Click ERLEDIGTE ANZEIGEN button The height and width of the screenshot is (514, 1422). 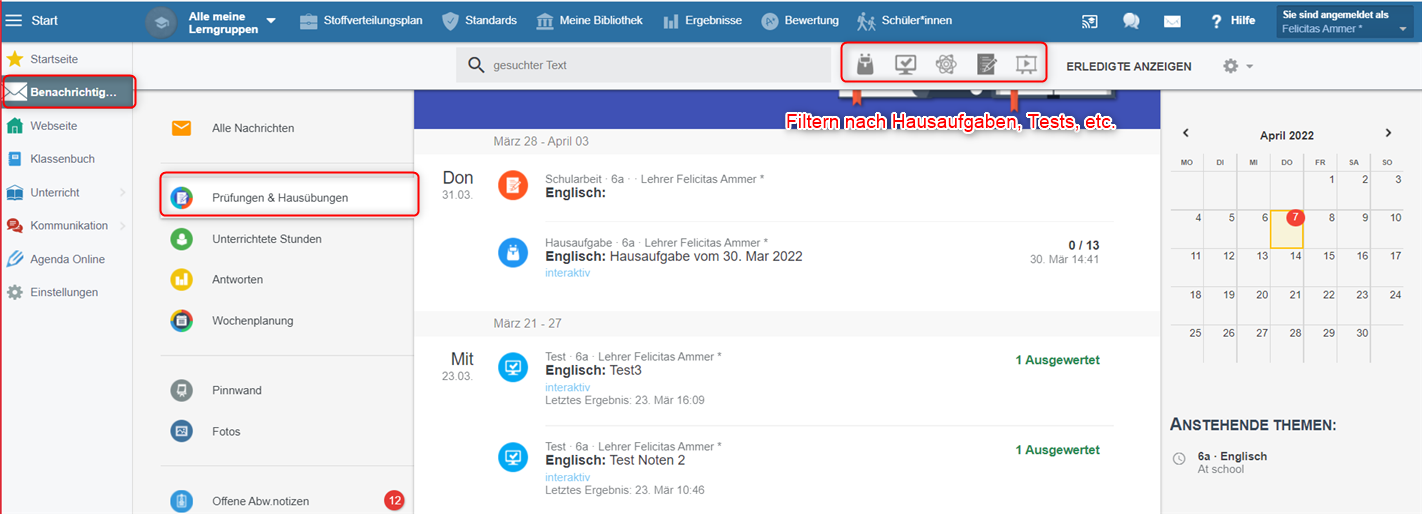1128,66
